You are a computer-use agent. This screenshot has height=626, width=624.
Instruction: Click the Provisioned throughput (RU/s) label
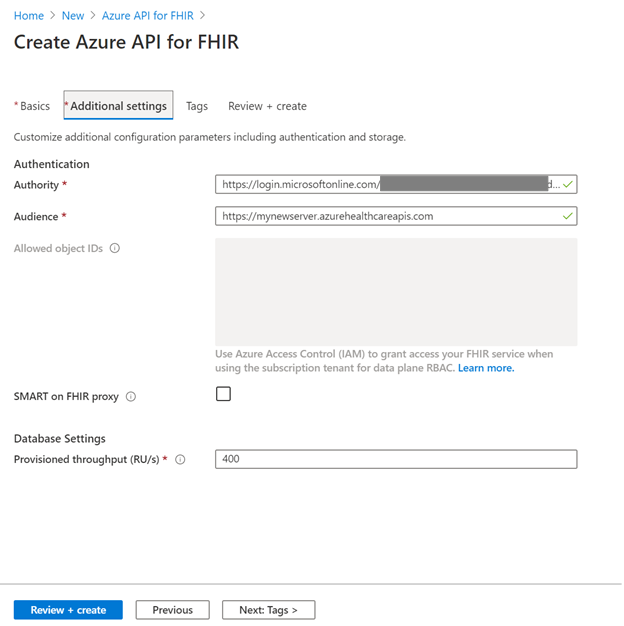(87, 460)
